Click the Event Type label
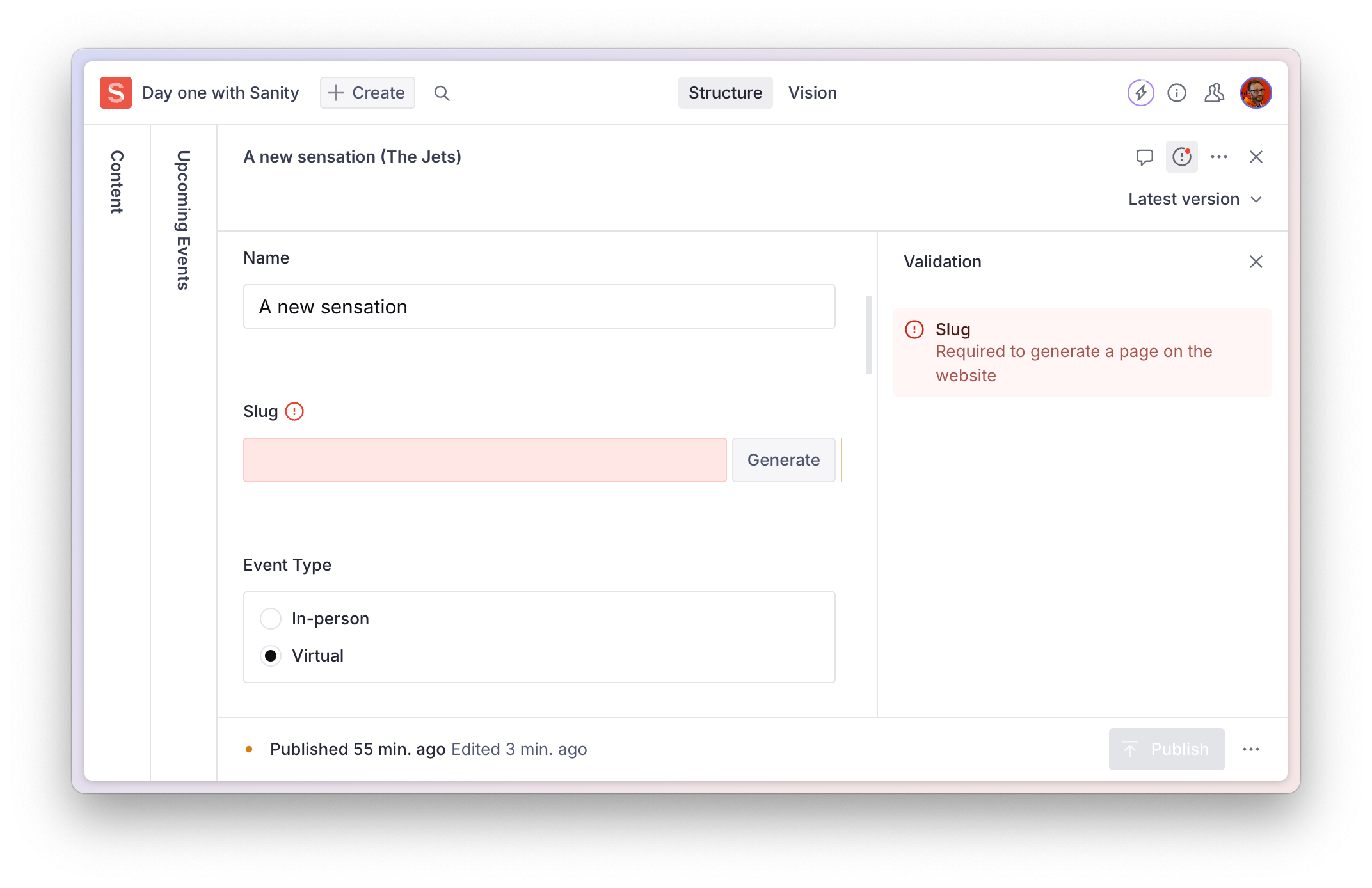Screen dimensions: 1372x888 pos(287,565)
